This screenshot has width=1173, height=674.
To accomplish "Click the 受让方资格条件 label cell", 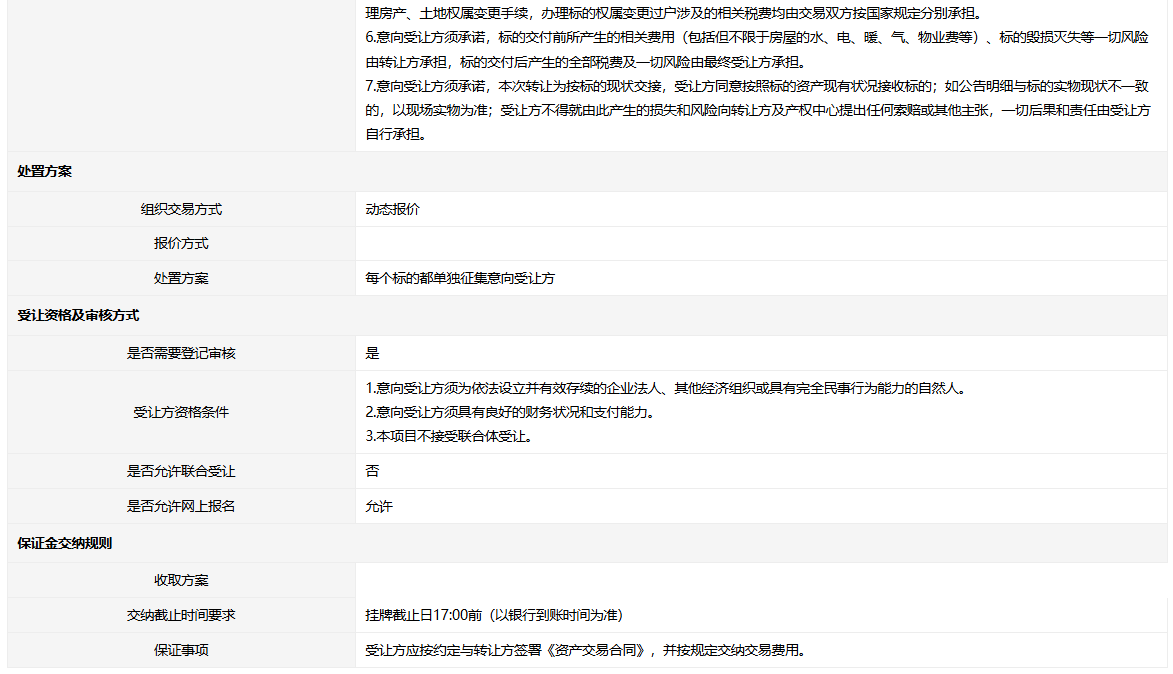I will click(x=181, y=412).
